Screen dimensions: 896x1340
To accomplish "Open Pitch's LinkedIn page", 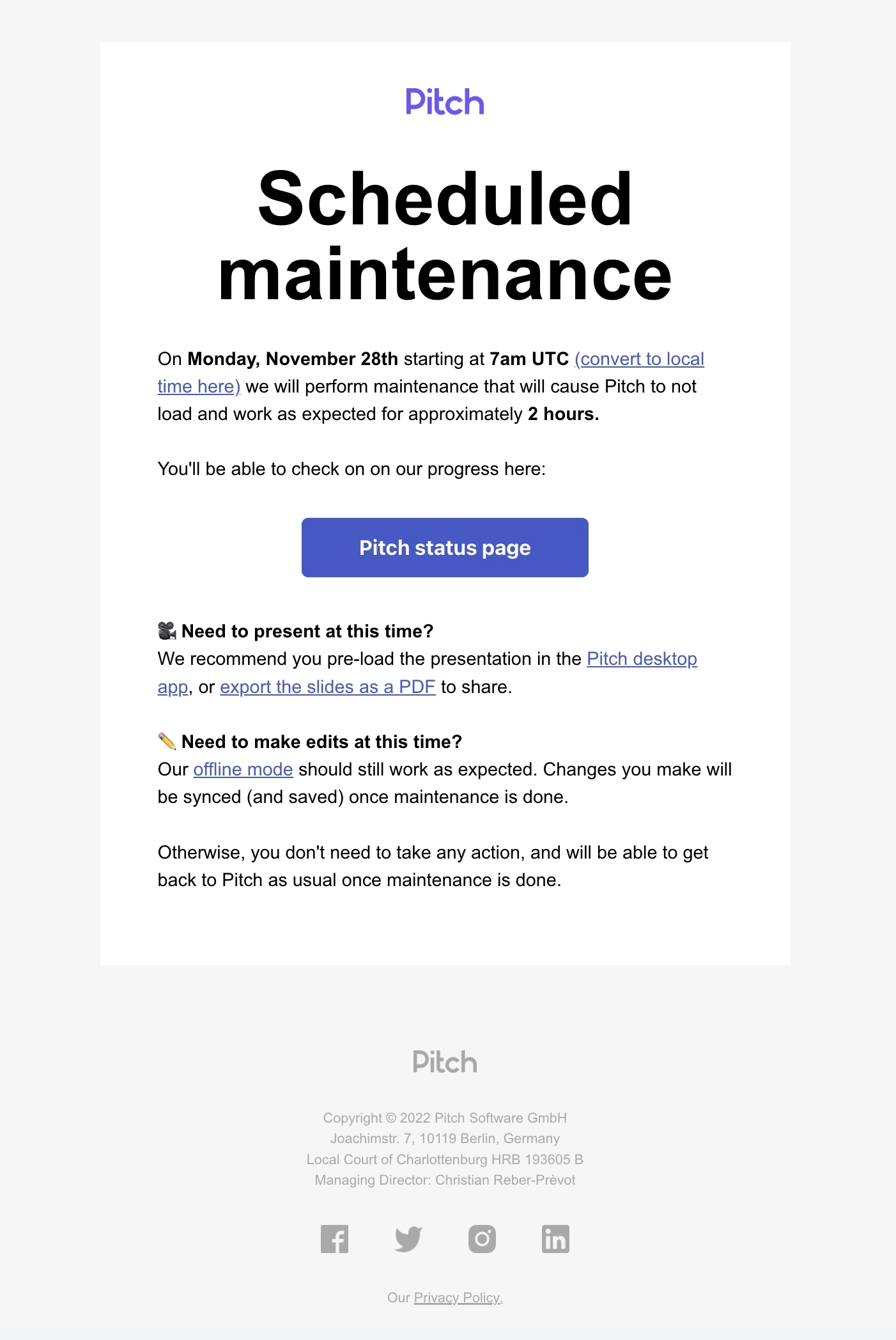I will coord(555,1240).
